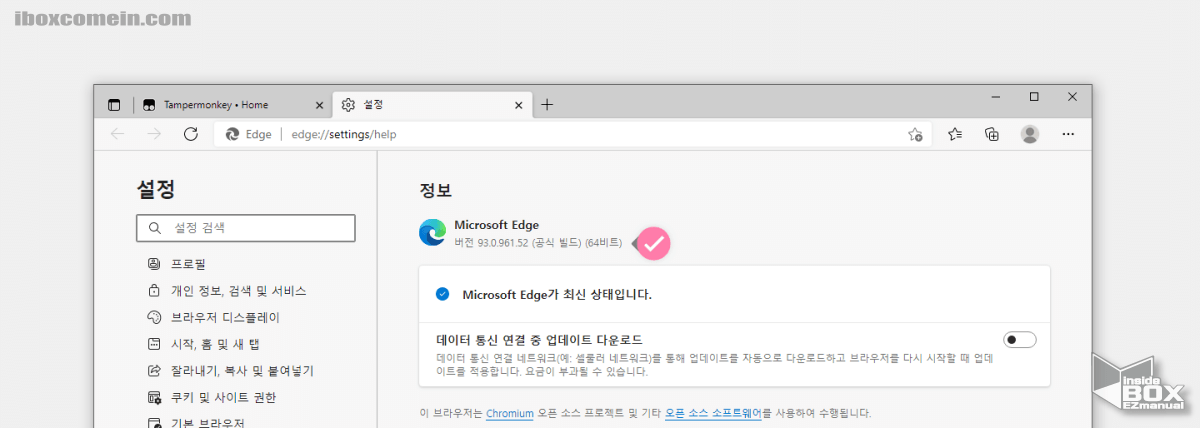Click the 브라우저 디스플레이 sidebar icon
The width and height of the screenshot is (1200, 428).
[154, 318]
